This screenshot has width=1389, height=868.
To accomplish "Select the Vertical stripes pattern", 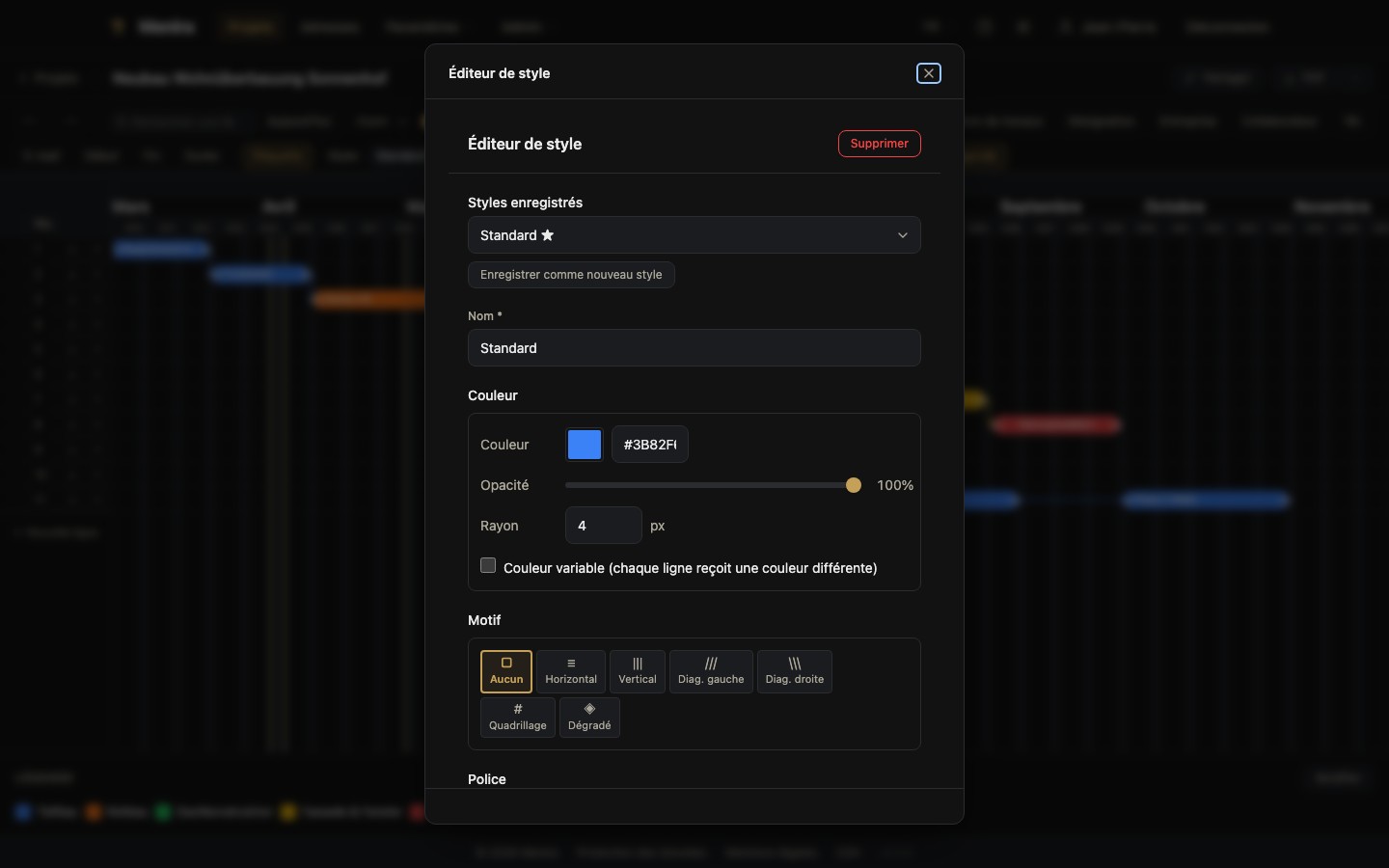I will 638,671.
